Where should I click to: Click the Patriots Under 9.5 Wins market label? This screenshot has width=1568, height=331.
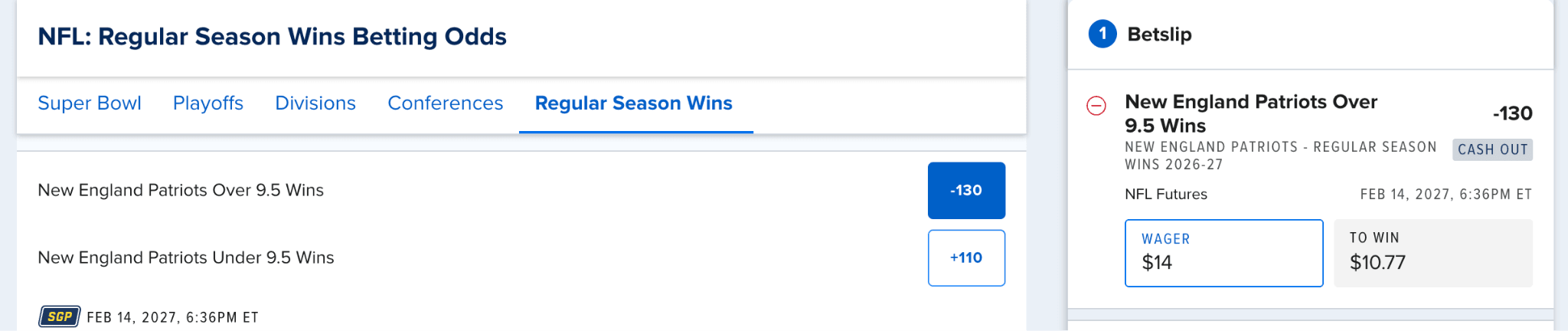[x=186, y=257]
